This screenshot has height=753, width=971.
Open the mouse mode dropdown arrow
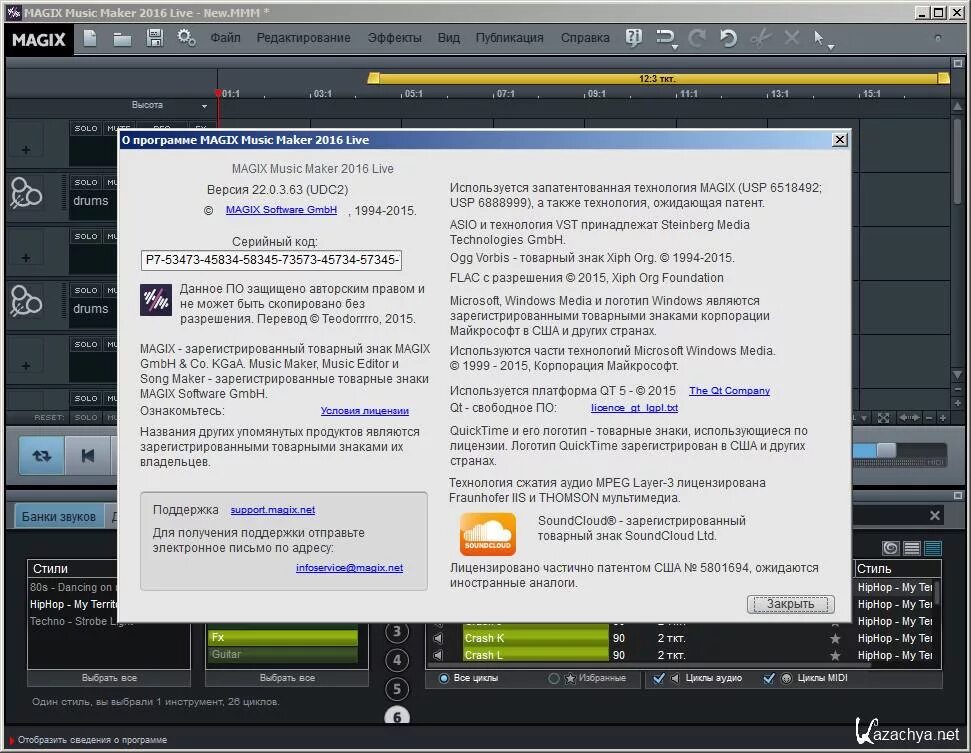[831, 47]
